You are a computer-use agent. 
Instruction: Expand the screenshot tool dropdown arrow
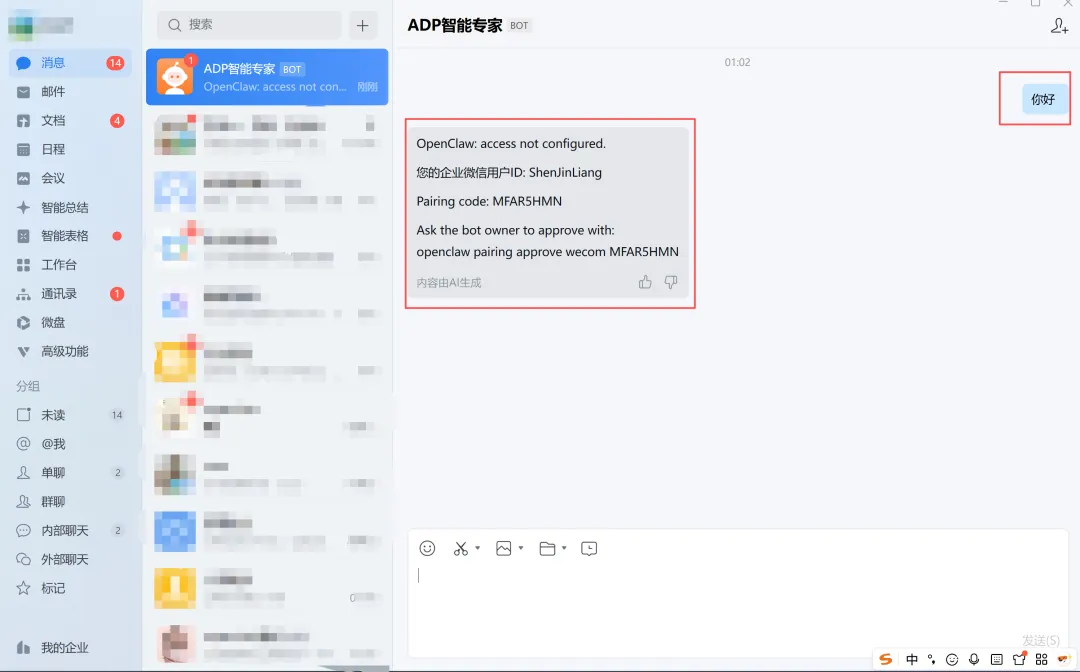(x=477, y=549)
